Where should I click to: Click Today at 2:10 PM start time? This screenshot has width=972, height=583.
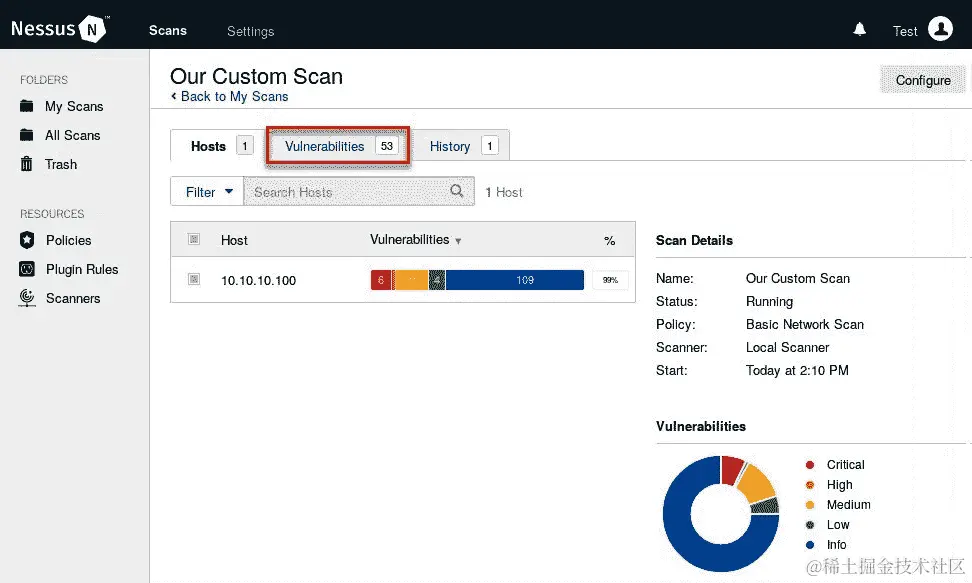pyautogui.click(x=797, y=370)
